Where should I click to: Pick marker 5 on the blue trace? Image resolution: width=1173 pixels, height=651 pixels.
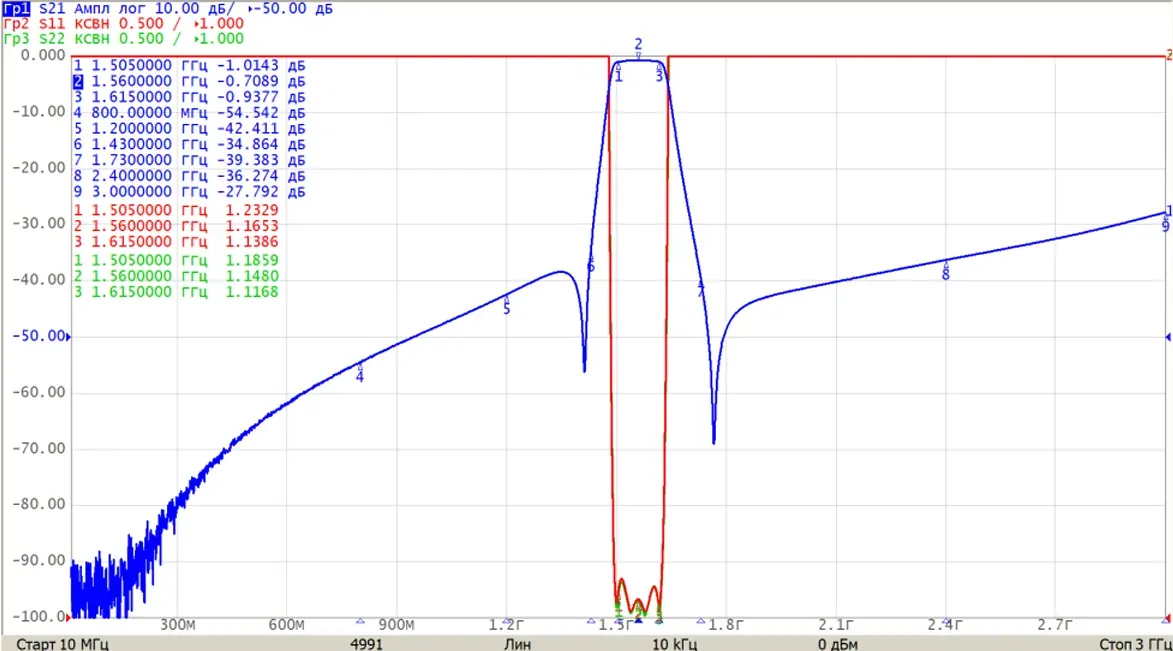click(x=506, y=304)
